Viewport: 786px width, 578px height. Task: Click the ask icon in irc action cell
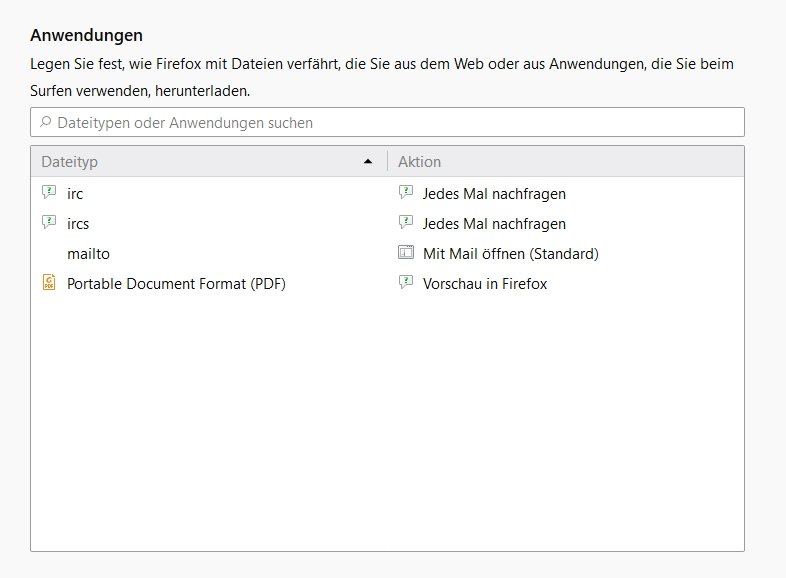(x=406, y=192)
